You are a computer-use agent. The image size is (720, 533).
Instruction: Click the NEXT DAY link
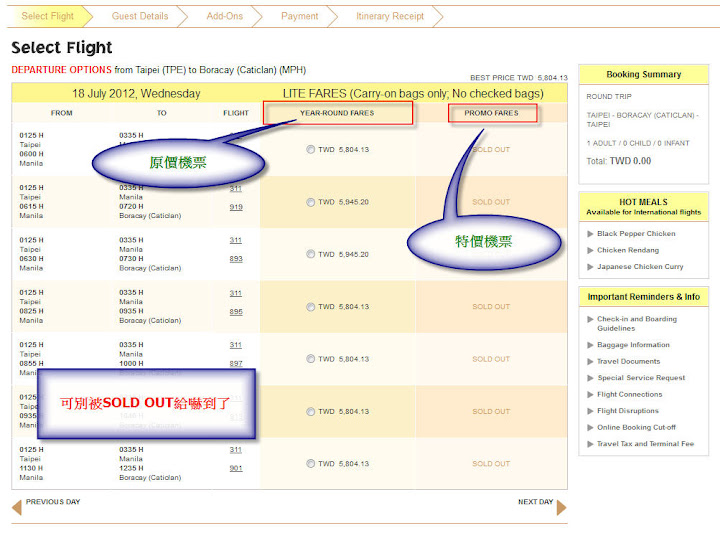tap(535, 502)
